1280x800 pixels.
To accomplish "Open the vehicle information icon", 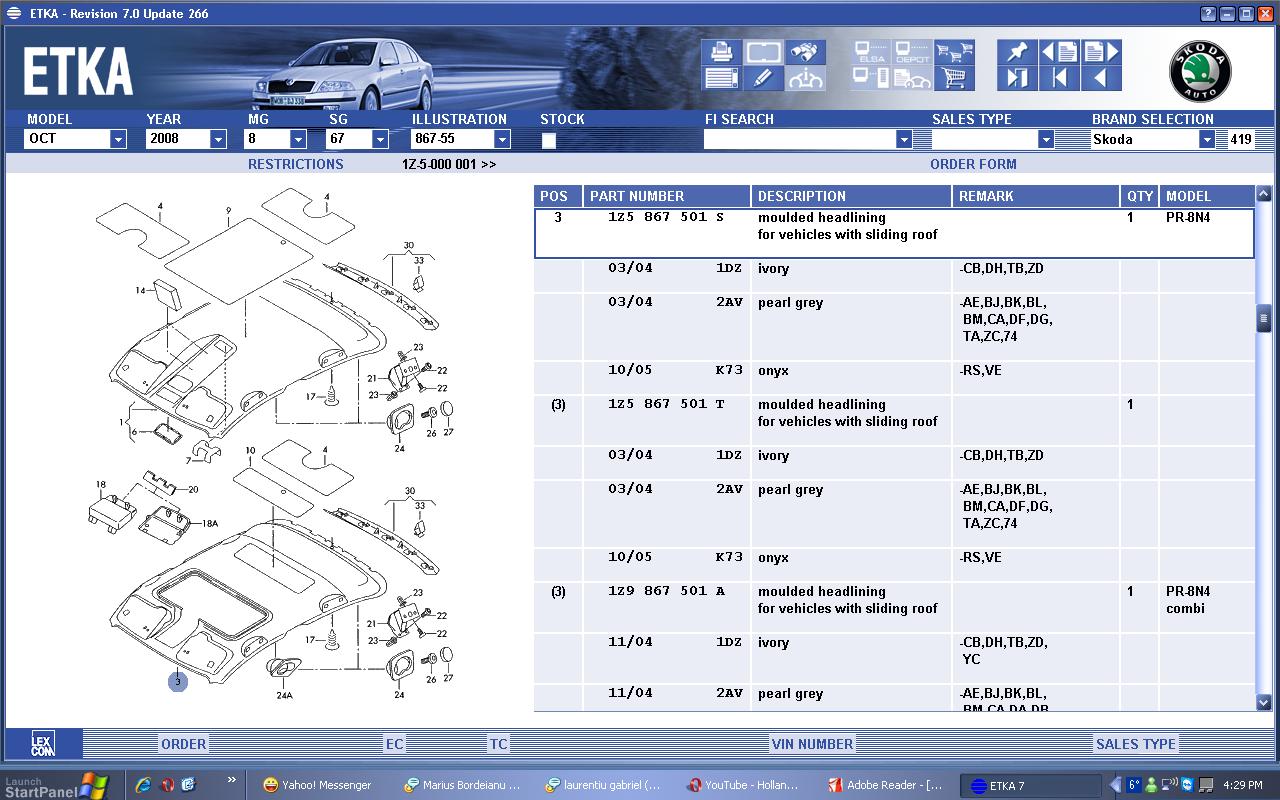I will click(805, 78).
